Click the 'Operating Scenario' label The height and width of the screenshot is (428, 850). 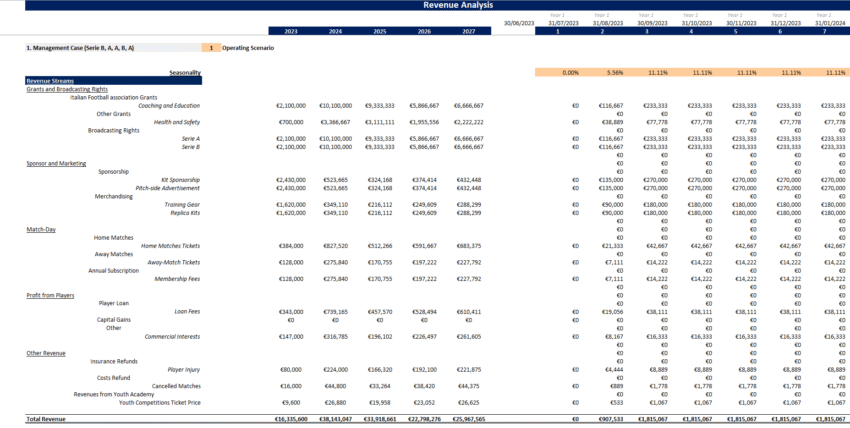pos(248,48)
